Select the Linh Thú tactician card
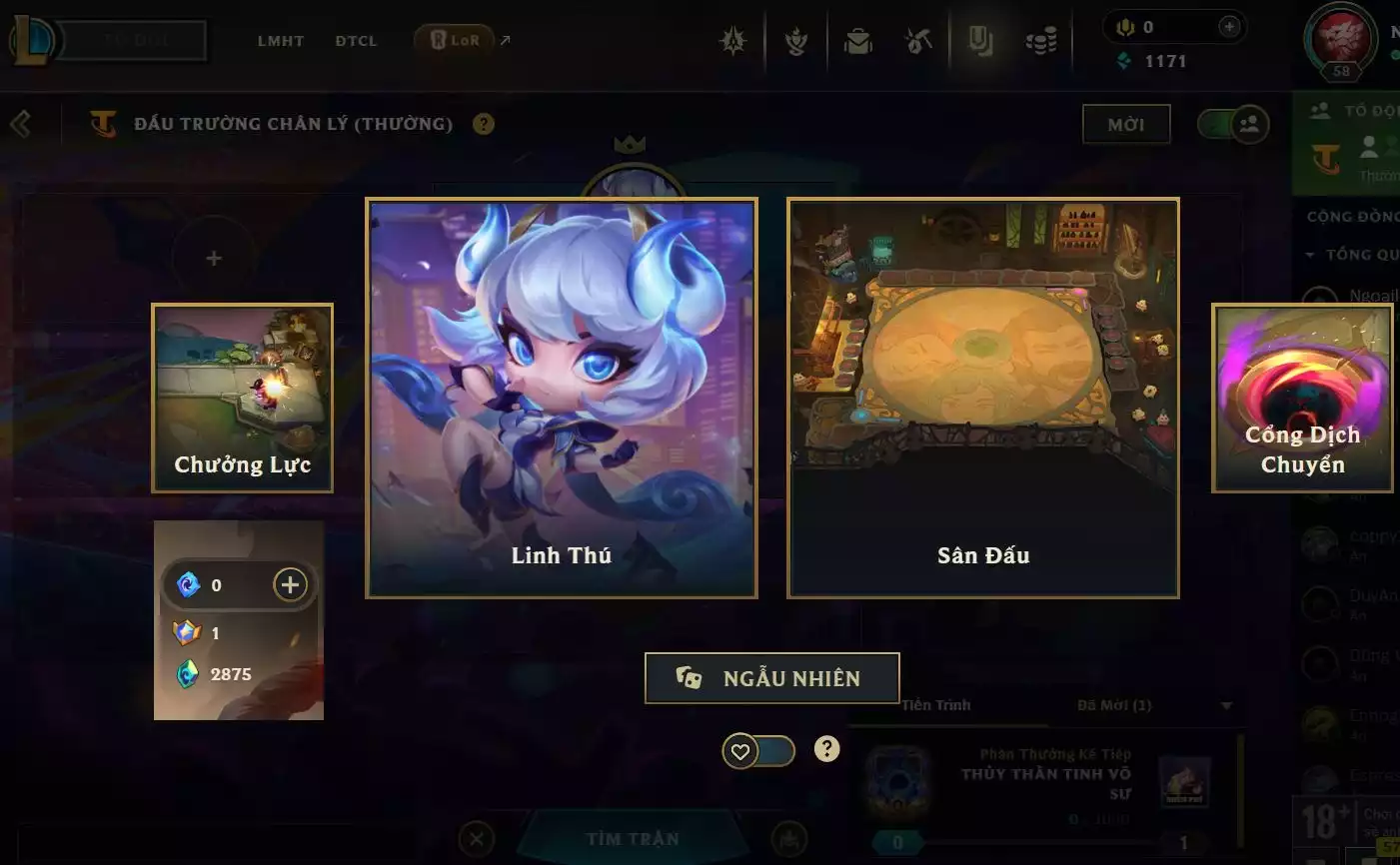 point(562,399)
